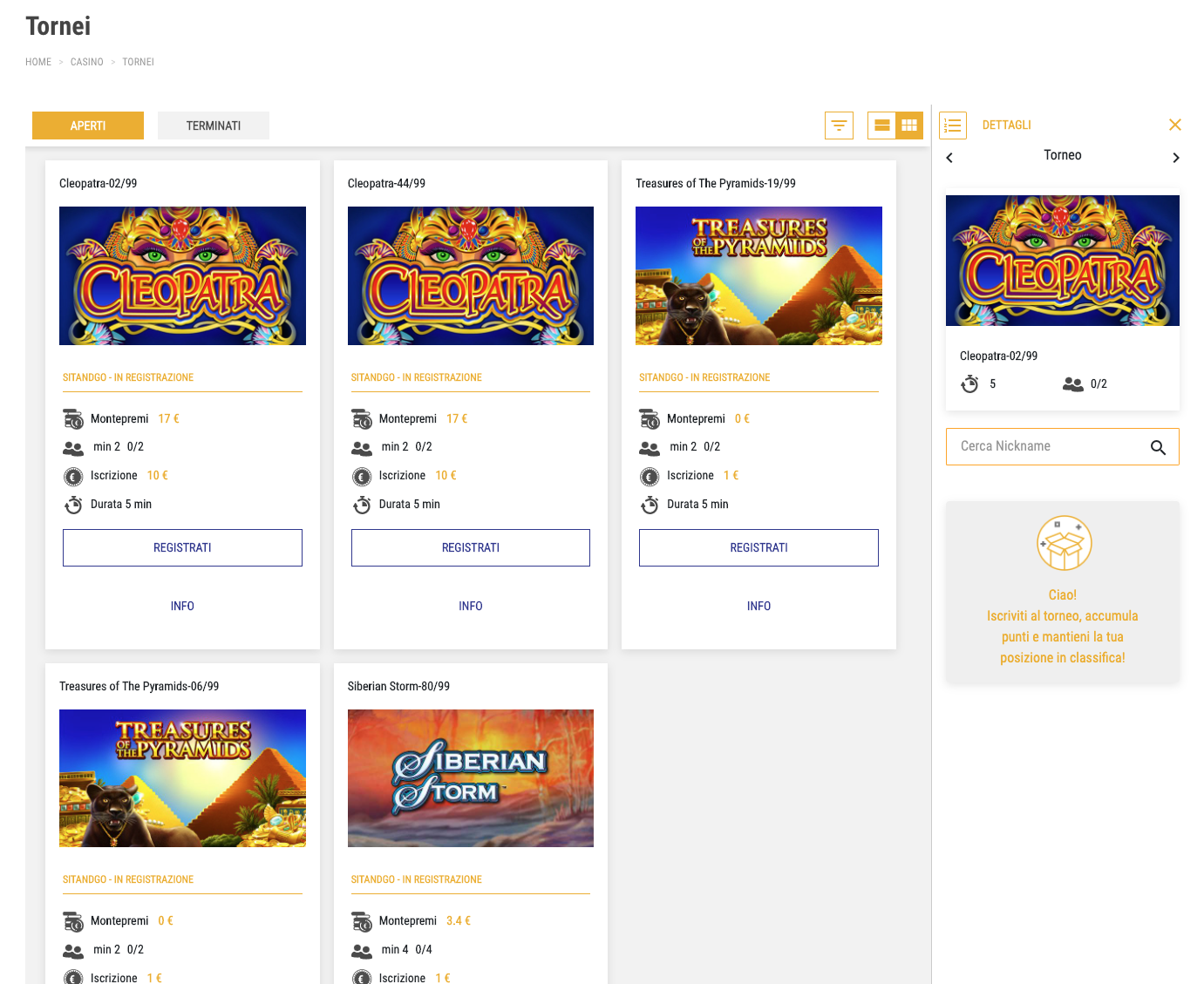Click the Home breadcrumb link
Screen dimensions: 1204x984
click(38, 62)
